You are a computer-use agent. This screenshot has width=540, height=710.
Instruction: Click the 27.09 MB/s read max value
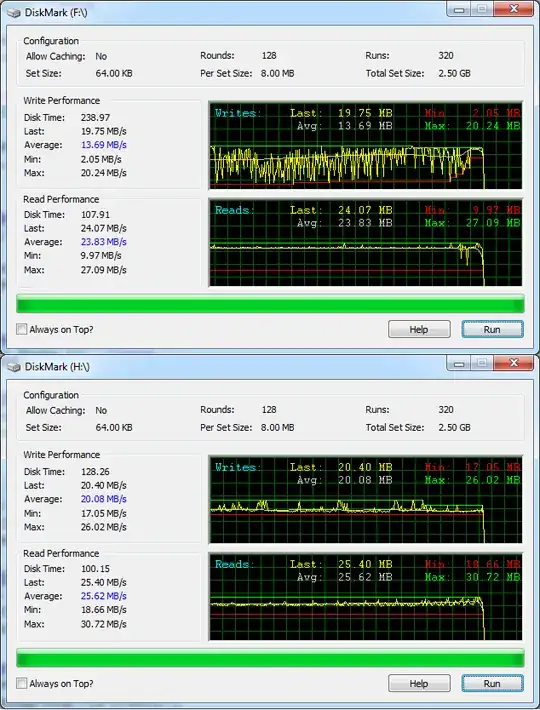click(x=104, y=270)
